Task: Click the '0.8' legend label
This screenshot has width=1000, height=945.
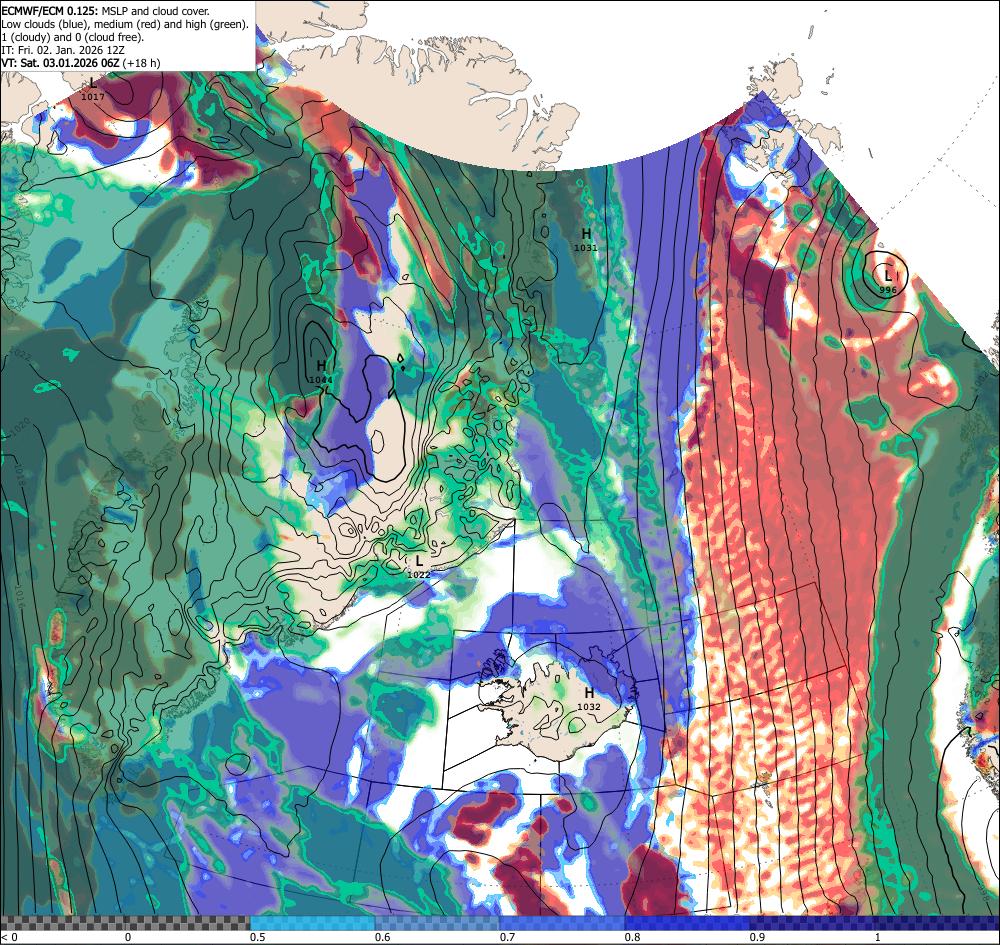Action: tap(633, 937)
